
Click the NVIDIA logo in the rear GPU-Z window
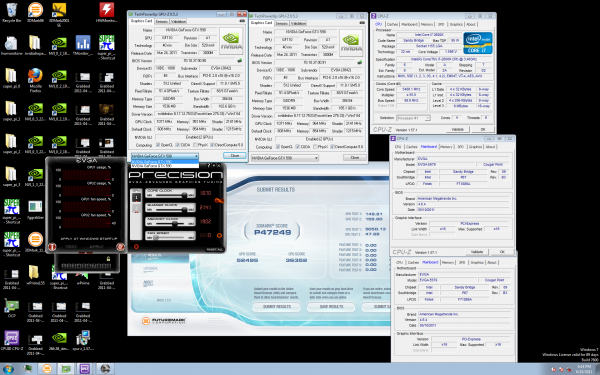point(351,43)
